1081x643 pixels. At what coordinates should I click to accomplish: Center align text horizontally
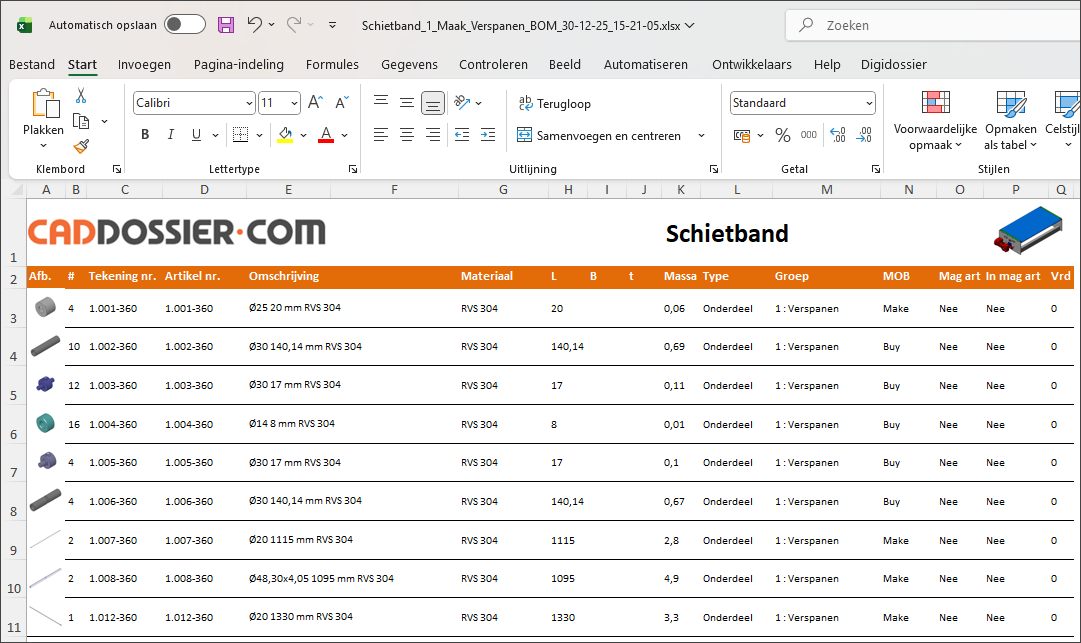(407, 135)
